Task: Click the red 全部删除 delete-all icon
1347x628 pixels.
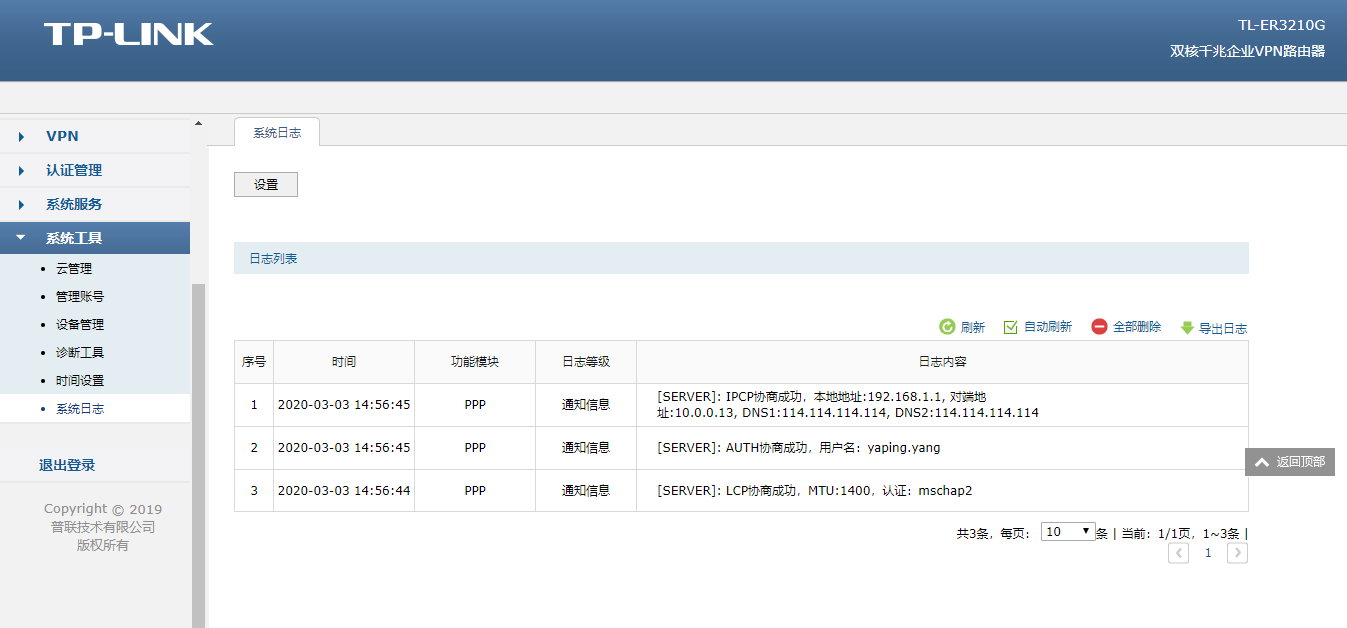Action: [1100, 327]
